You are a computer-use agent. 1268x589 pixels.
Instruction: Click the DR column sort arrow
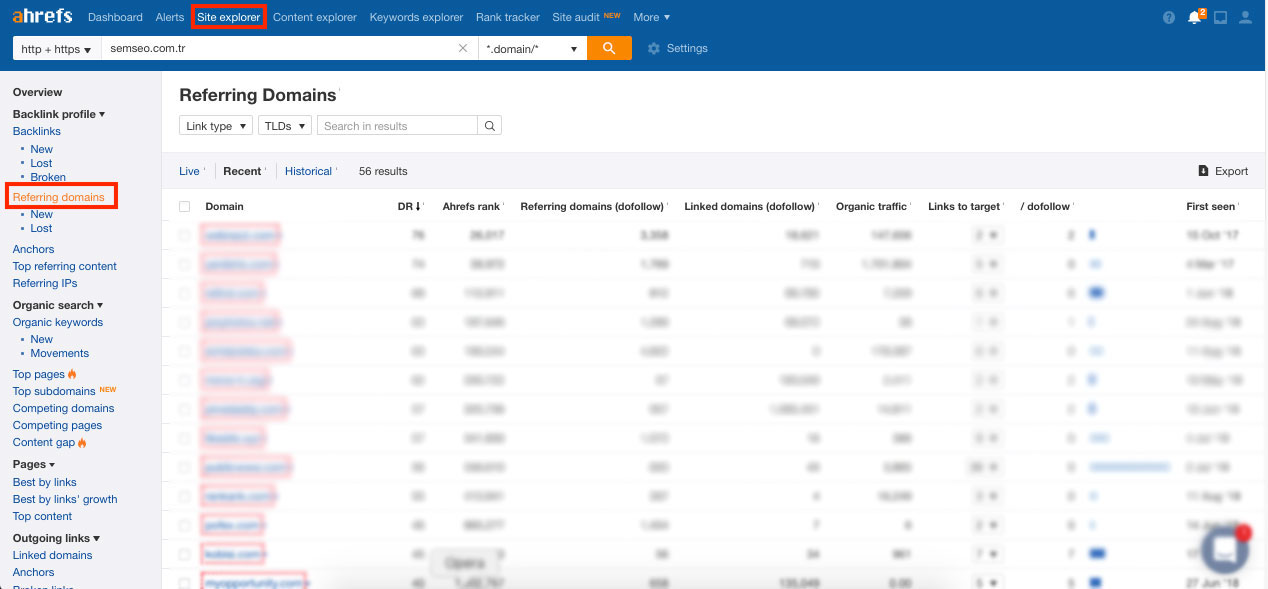pyautogui.click(x=418, y=207)
